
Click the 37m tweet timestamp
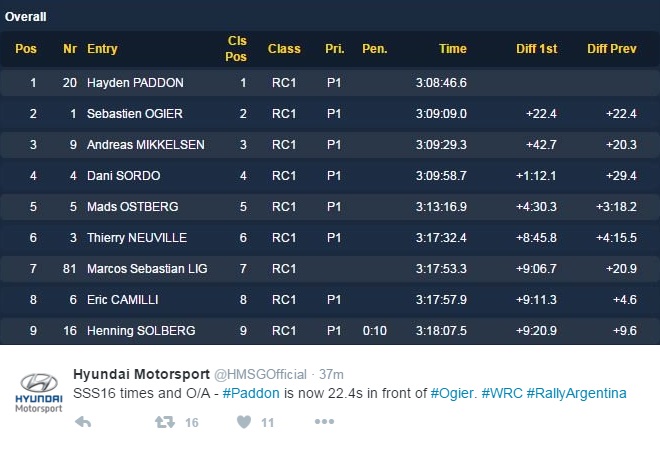coord(333,373)
